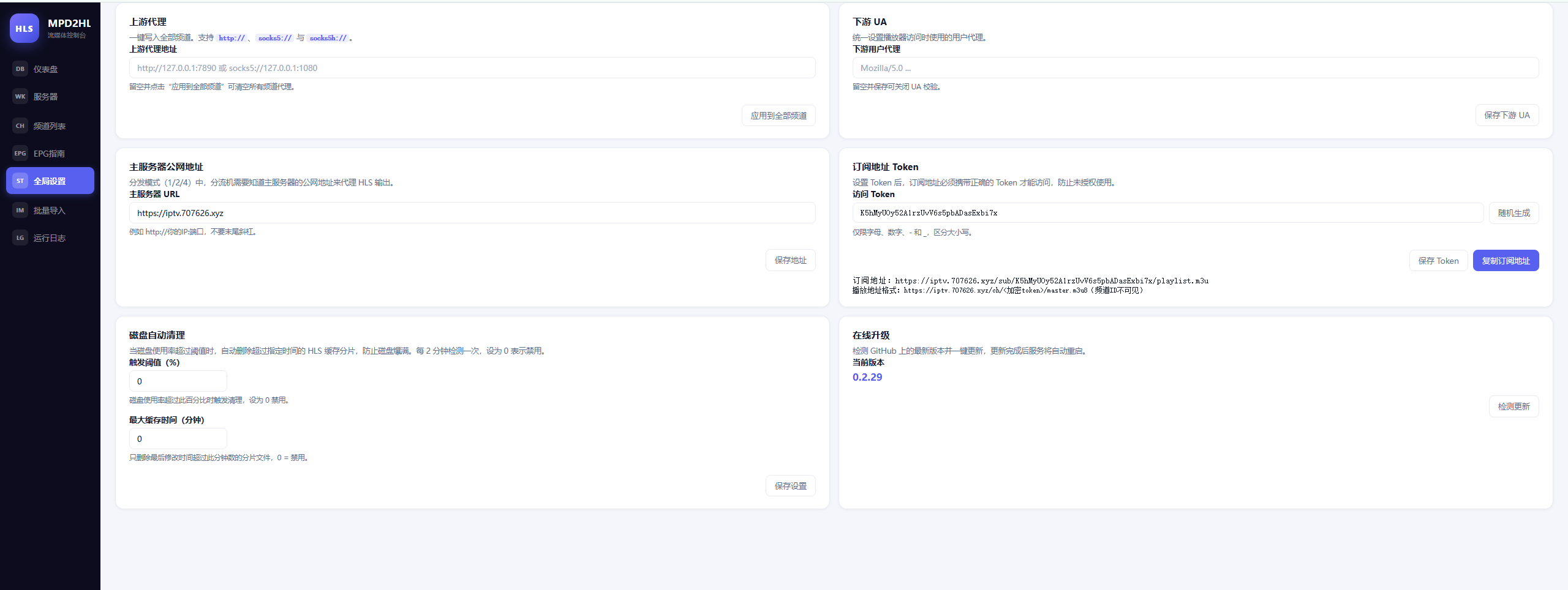Click the 磁盘自动清理 heading
Viewport: 1568px width, 590px height.
coord(157,335)
